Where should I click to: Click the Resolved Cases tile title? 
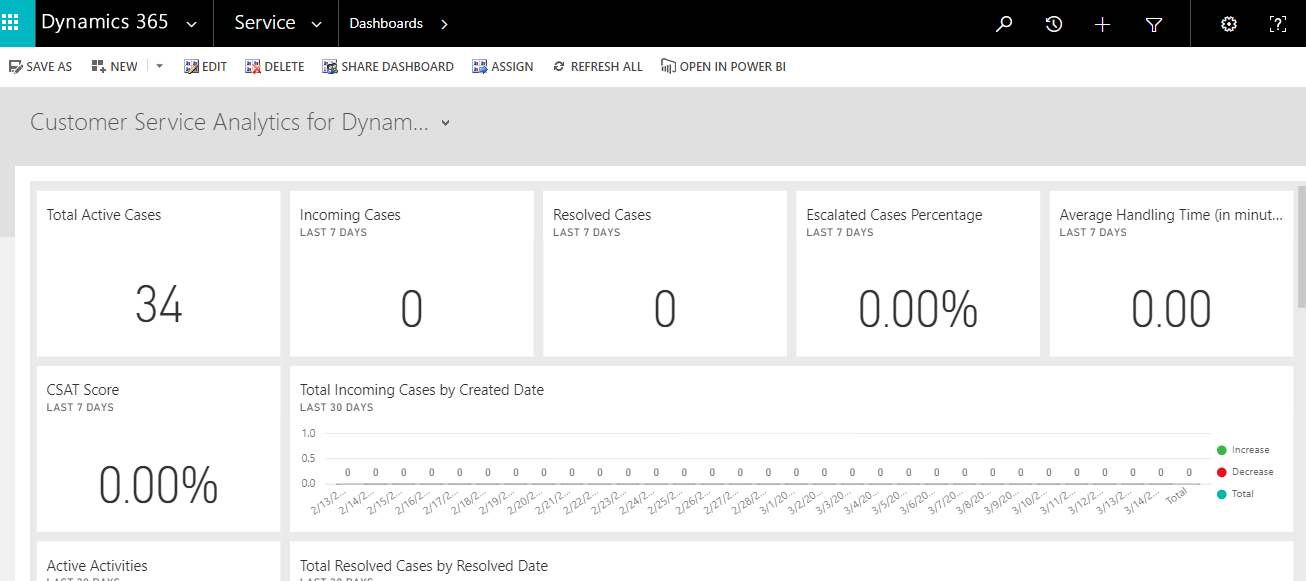602,215
